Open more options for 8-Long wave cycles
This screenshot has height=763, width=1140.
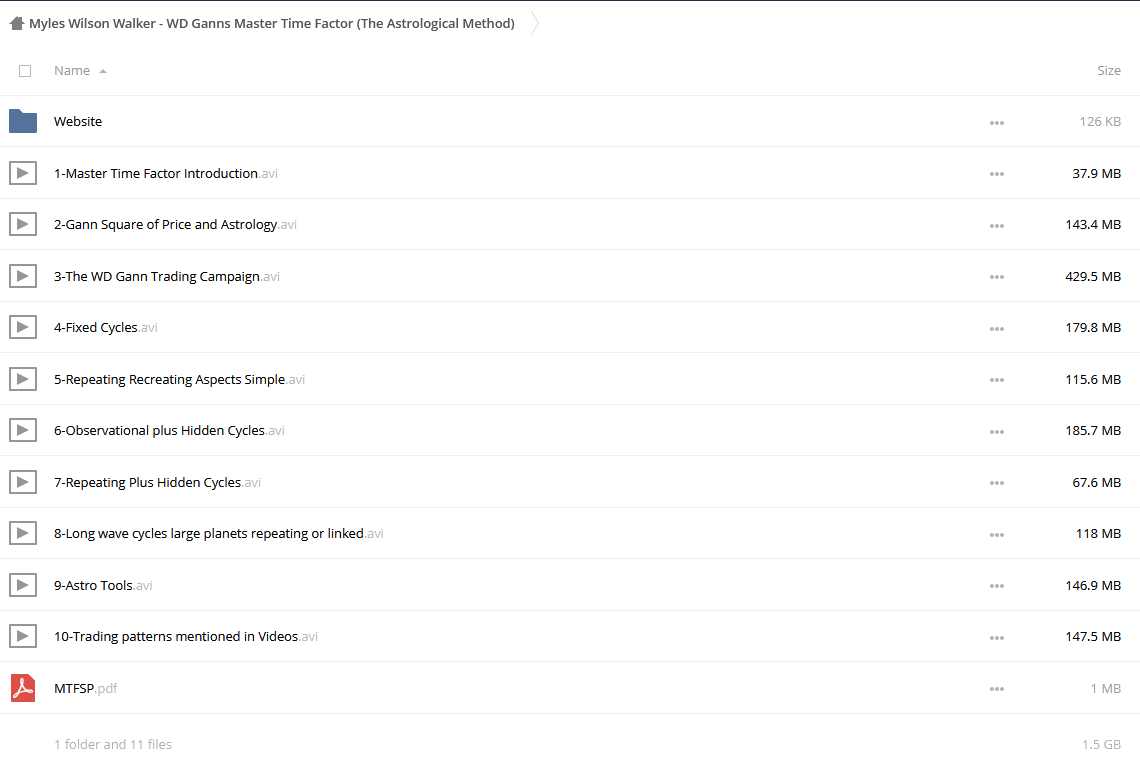pos(997,535)
